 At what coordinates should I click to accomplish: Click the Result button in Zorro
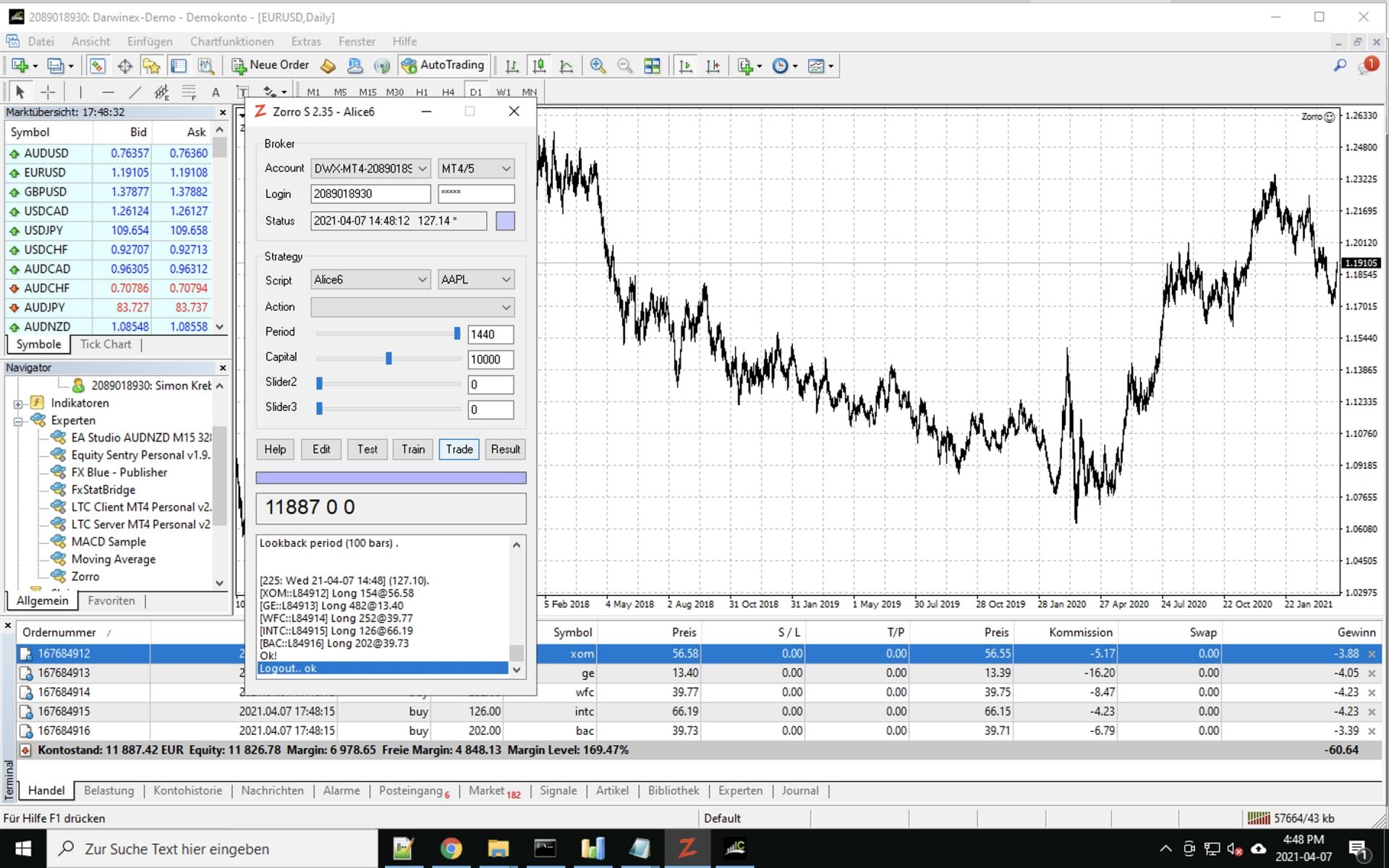click(x=505, y=449)
